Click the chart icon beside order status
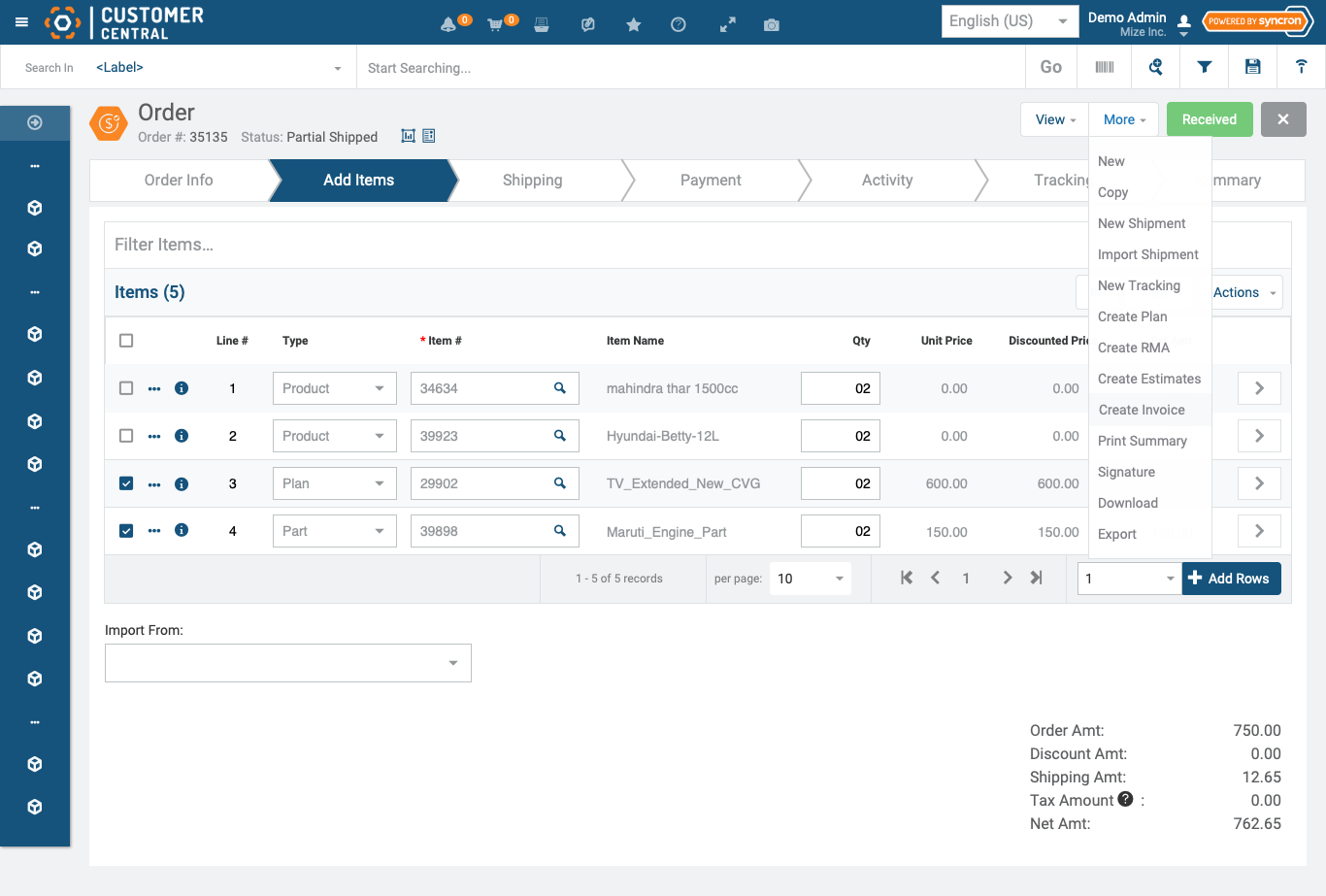Image resolution: width=1326 pixels, height=896 pixels. [x=409, y=136]
